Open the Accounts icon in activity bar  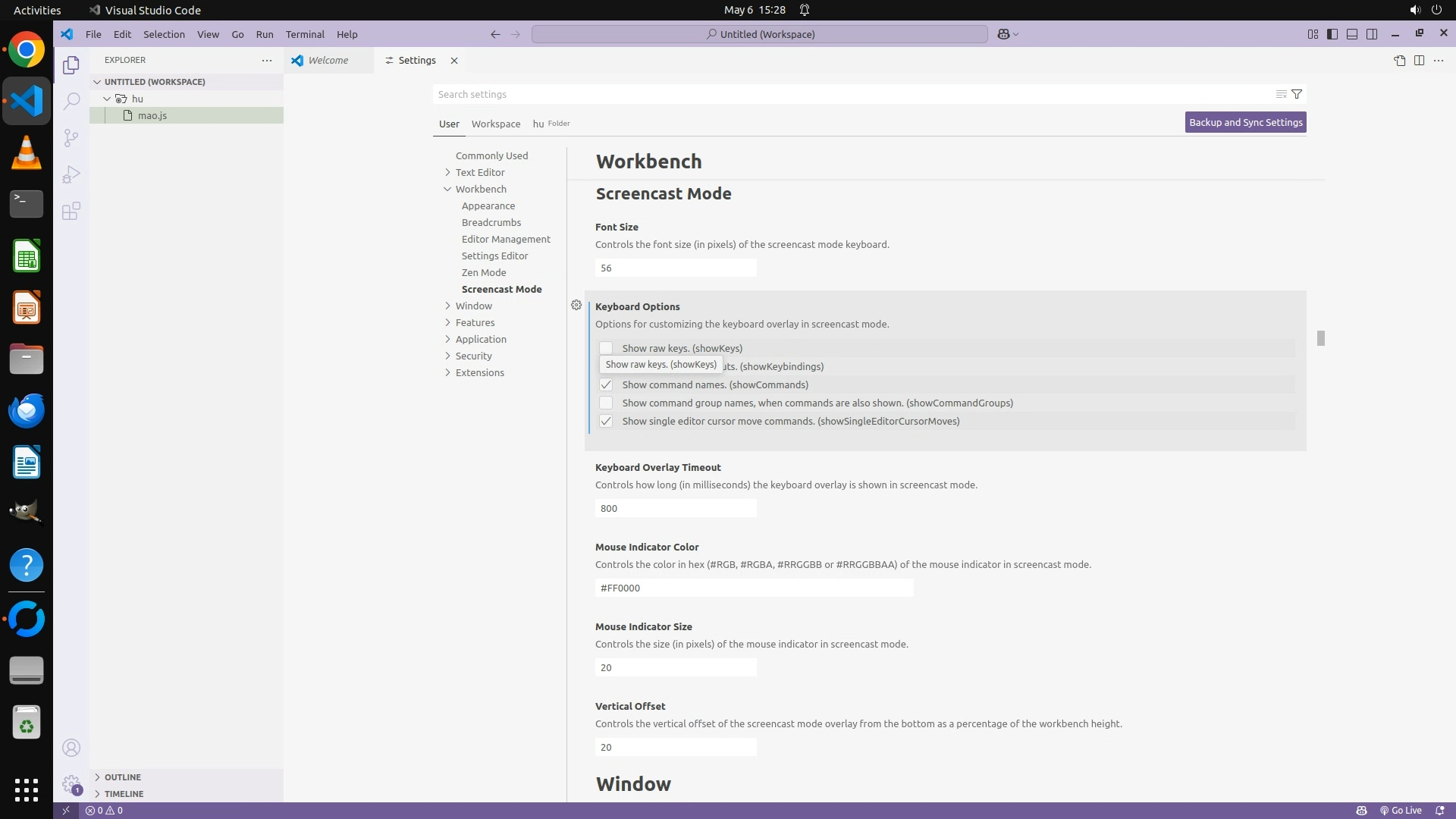tap(71, 748)
